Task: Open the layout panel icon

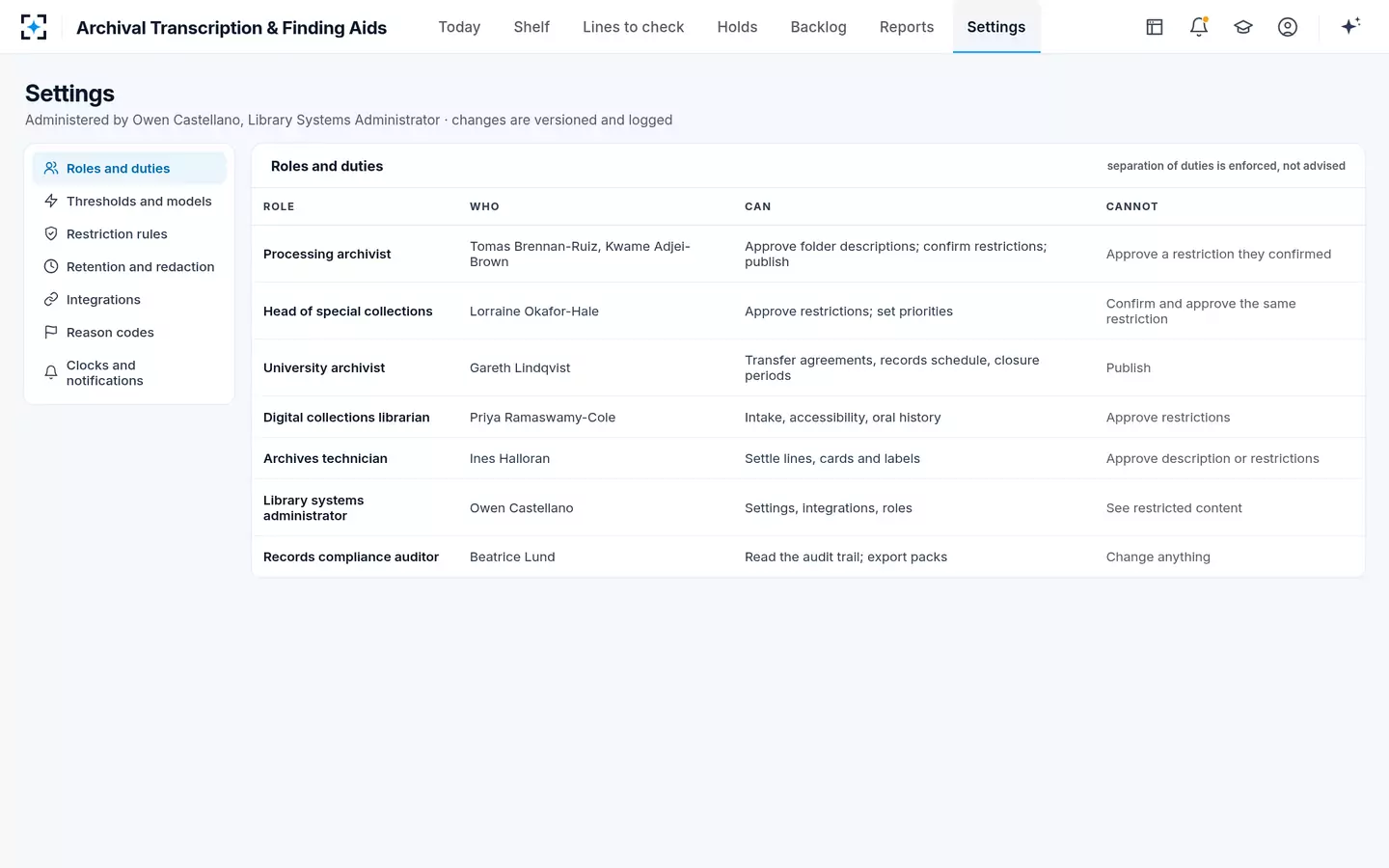Action: pos(1155,27)
